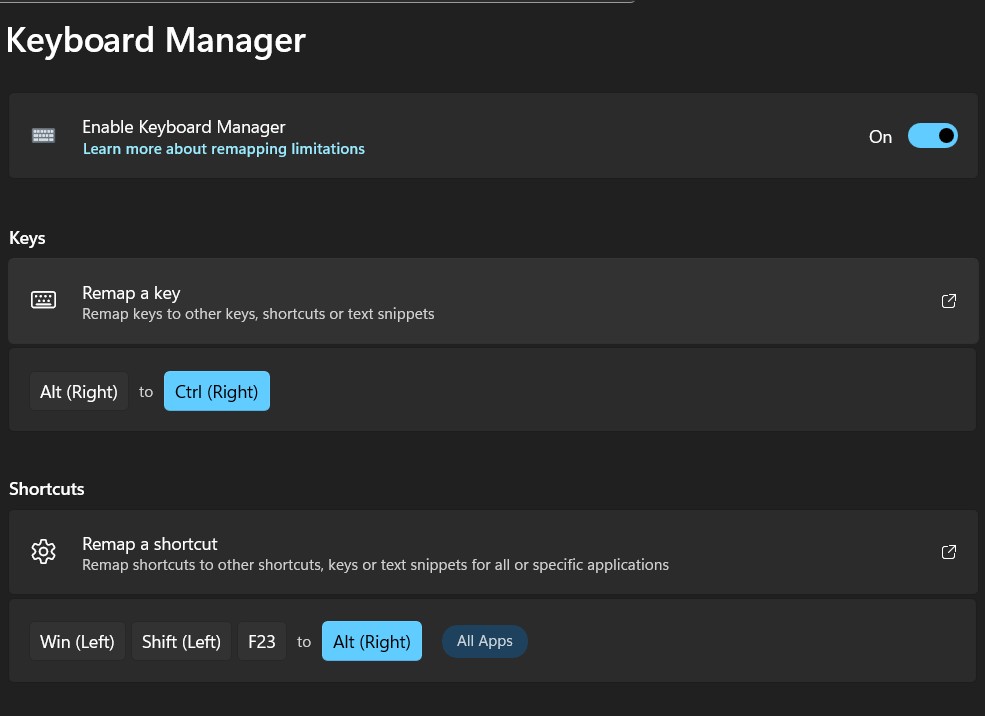Open the All Apps selector
985x716 pixels.
484,641
